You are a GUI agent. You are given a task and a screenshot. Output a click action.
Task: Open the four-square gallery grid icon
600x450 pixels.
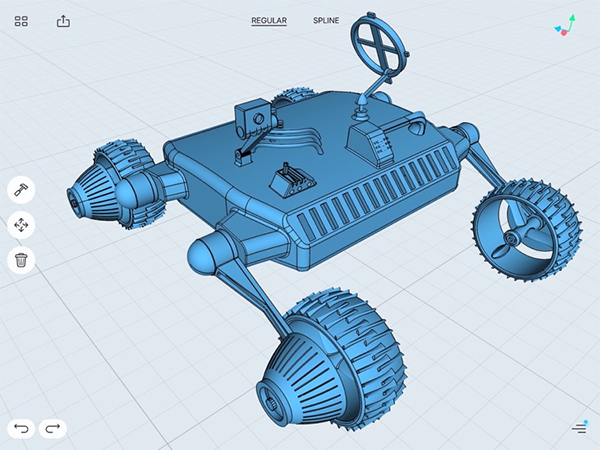tap(21, 21)
